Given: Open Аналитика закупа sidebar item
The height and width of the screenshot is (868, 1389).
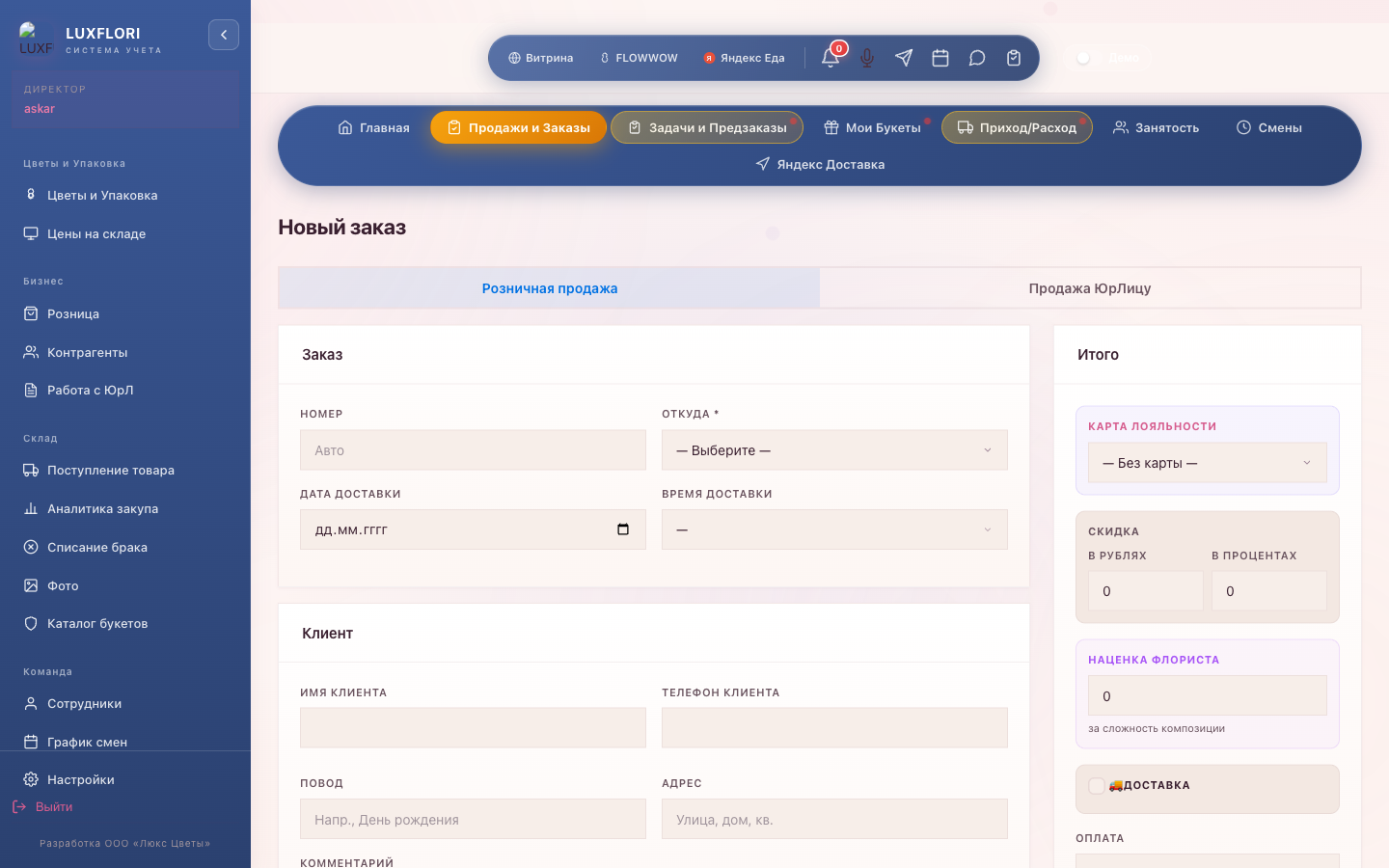Looking at the screenshot, I should (125, 508).
